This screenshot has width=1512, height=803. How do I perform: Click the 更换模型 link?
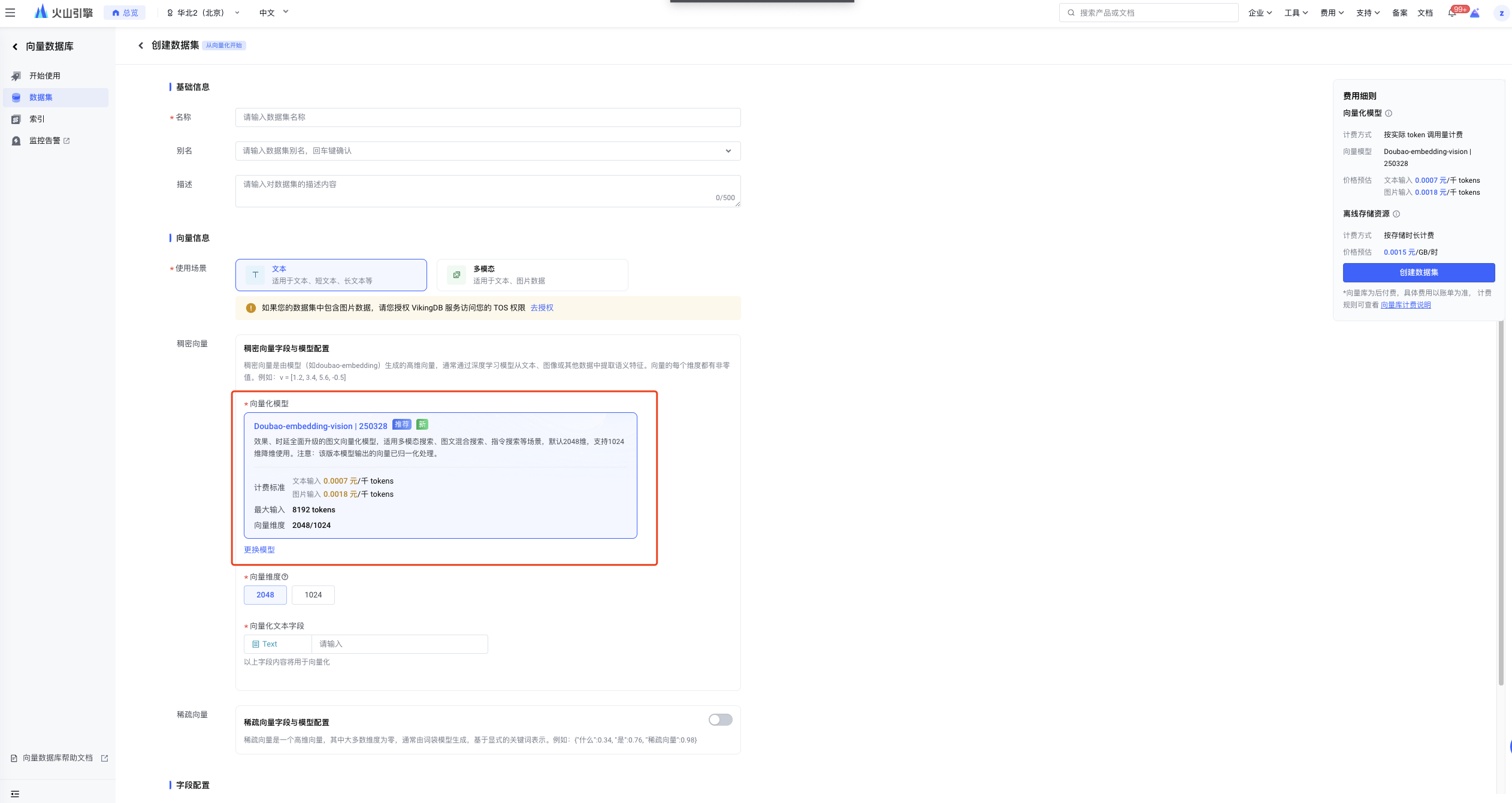pos(259,550)
